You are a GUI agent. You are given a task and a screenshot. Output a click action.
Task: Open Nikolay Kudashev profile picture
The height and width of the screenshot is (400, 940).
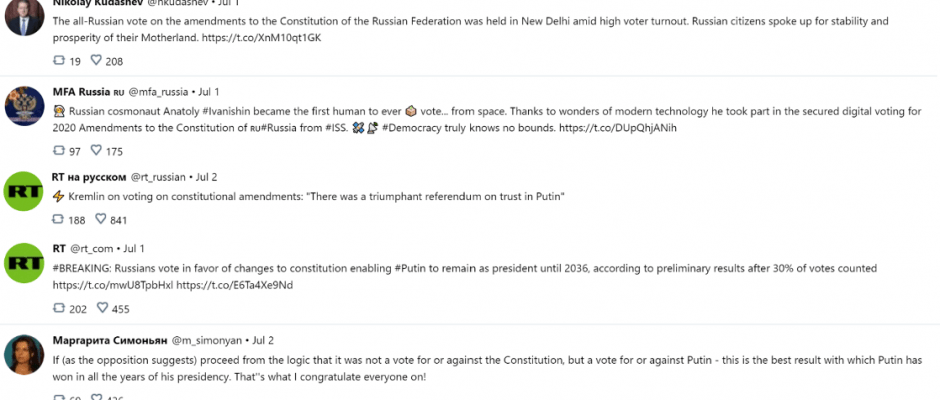point(25,16)
